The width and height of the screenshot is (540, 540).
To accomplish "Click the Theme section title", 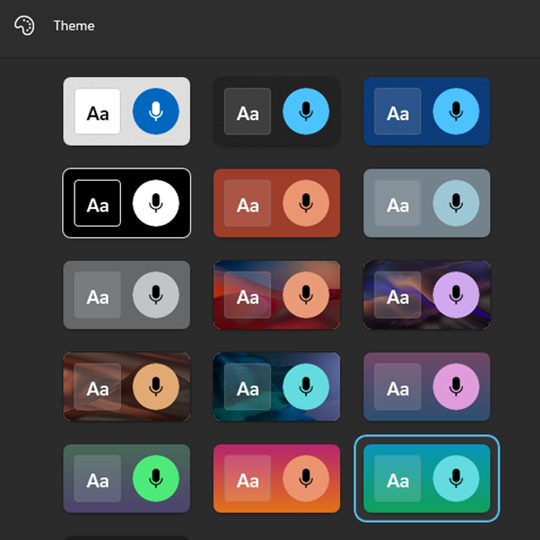I will pos(74,26).
